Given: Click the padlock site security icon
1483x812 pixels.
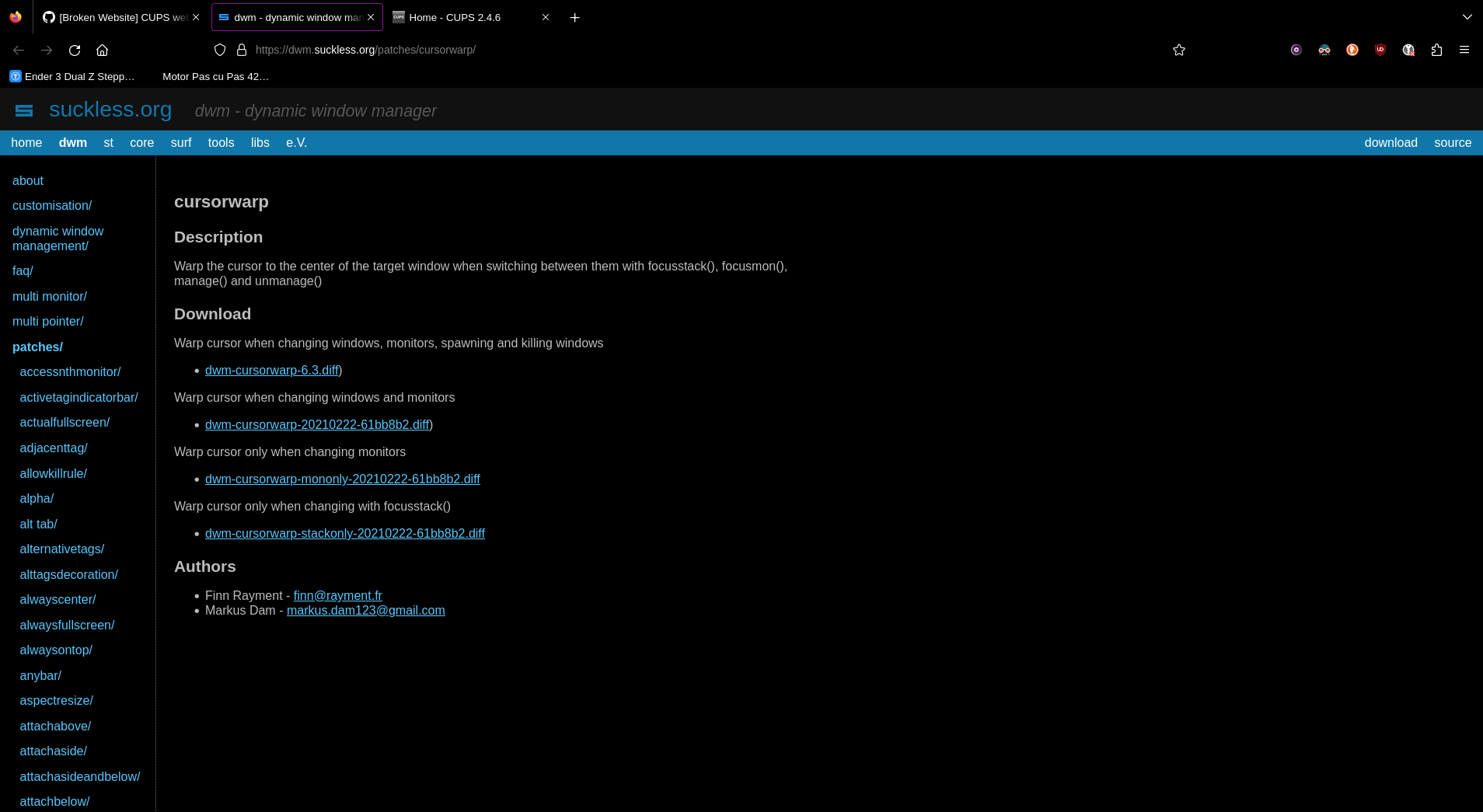Looking at the screenshot, I should click(x=242, y=50).
